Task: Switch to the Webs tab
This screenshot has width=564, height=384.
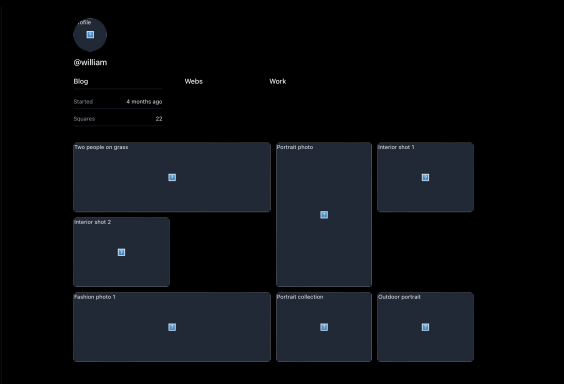Action: (x=194, y=81)
